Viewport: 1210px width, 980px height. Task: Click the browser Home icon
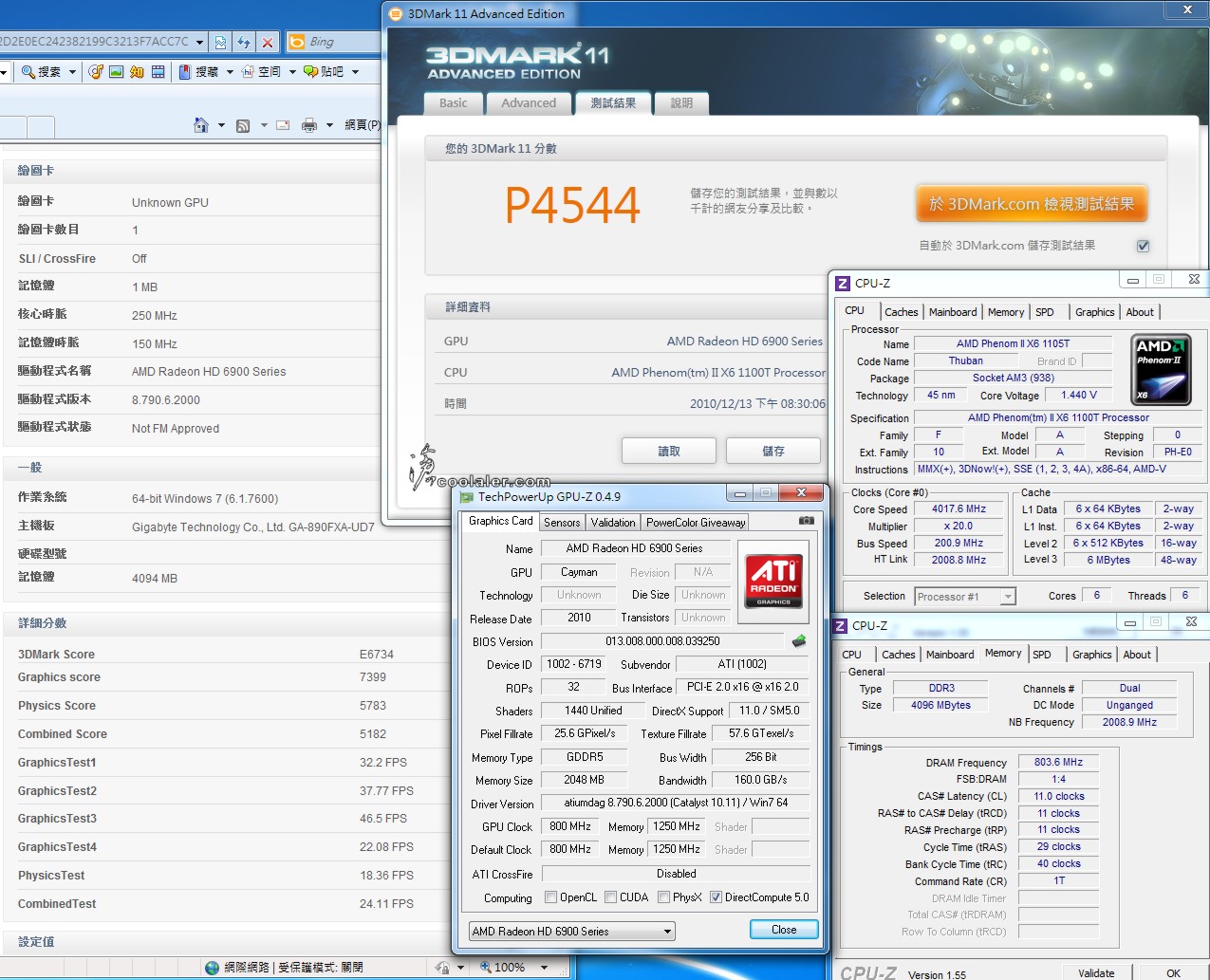pyautogui.click(x=201, y=124)
